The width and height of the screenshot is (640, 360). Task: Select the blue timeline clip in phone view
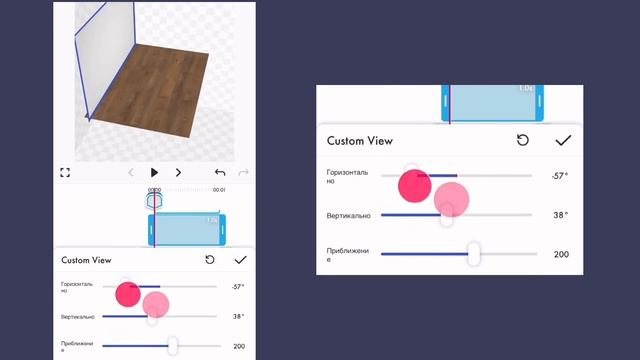click(x=187, y=229)
